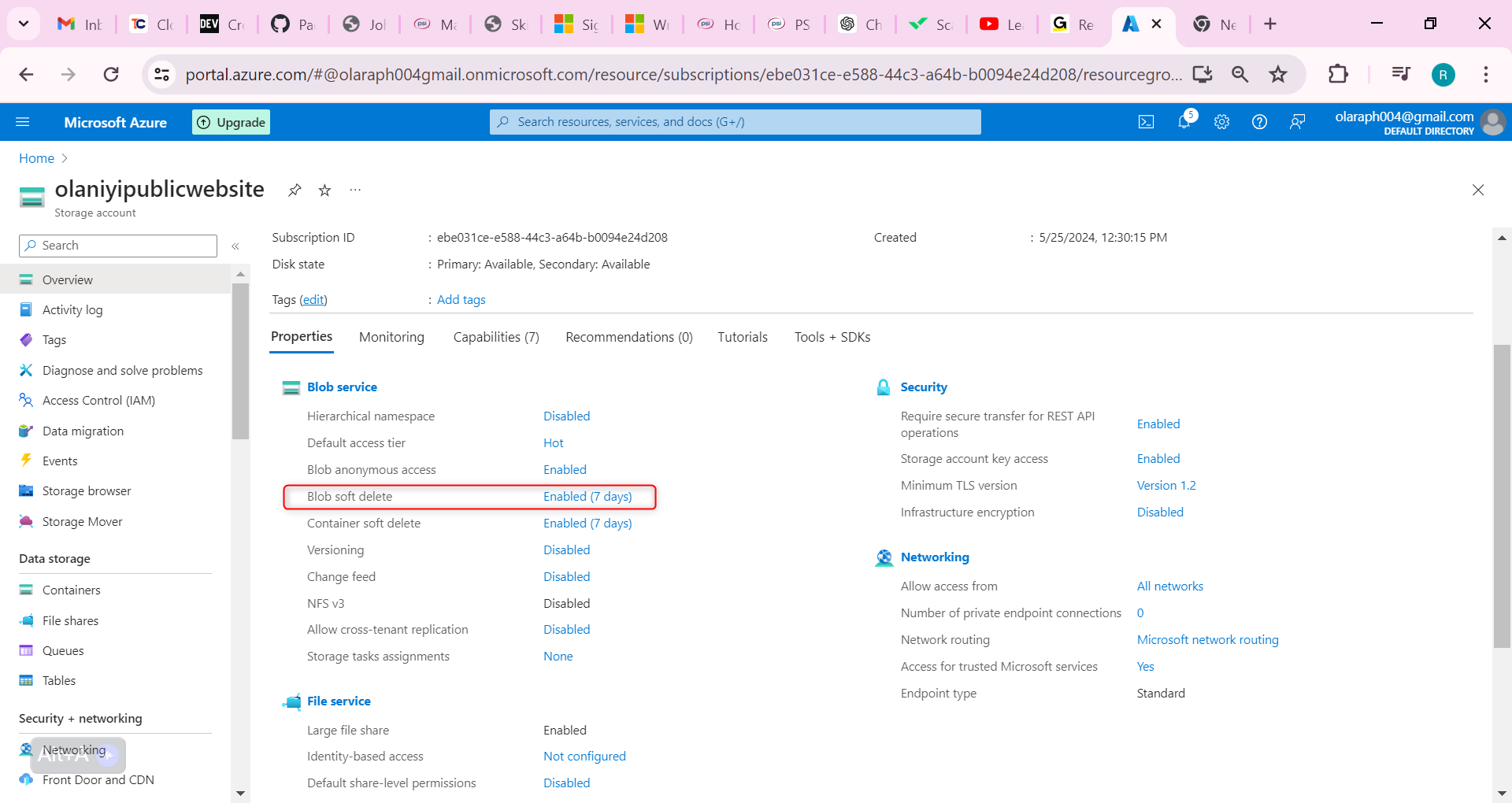This screenshot has height=803, width=1512.
Task: Open the feedback icon in header
Action: click(1297, 122)
